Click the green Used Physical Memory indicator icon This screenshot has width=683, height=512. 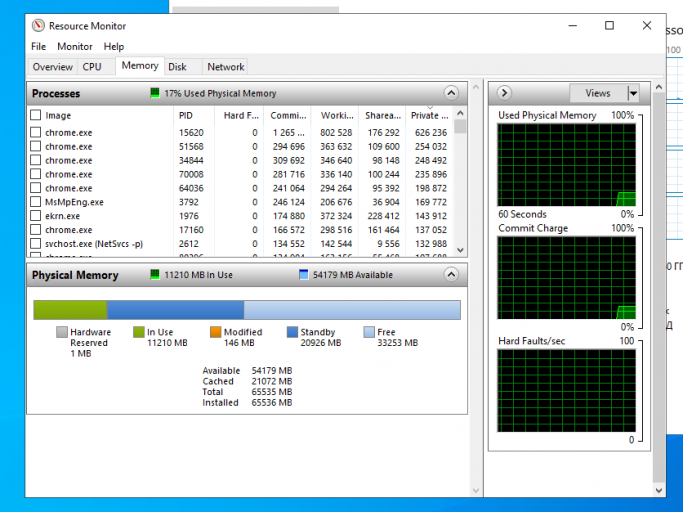tap(155, 93)
